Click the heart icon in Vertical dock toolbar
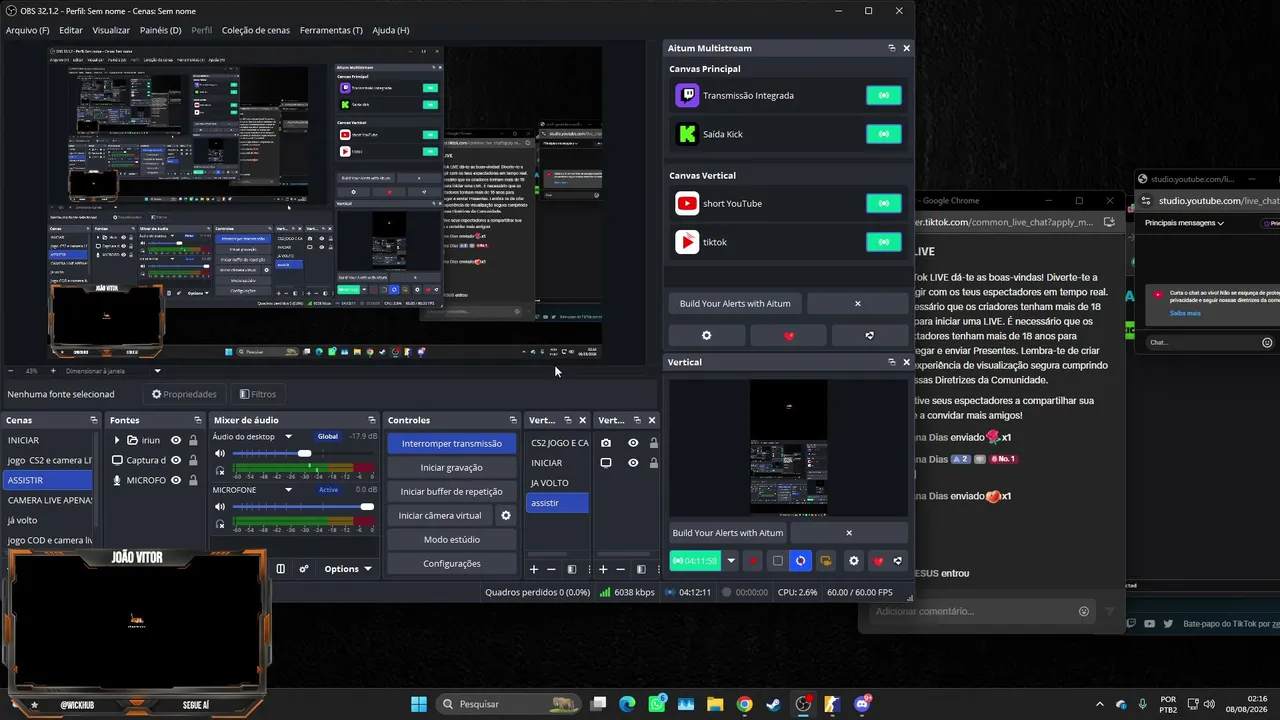 pyautogui.click(x=878, y=561)
